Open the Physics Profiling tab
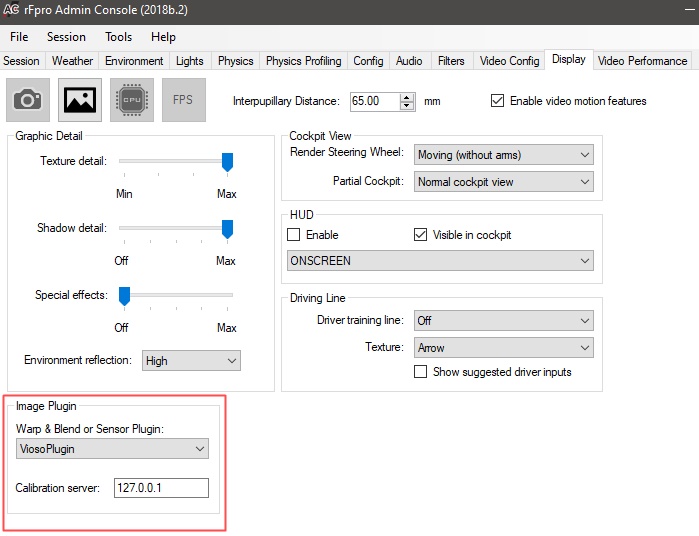The image size is (699, 536). point(303,61)
